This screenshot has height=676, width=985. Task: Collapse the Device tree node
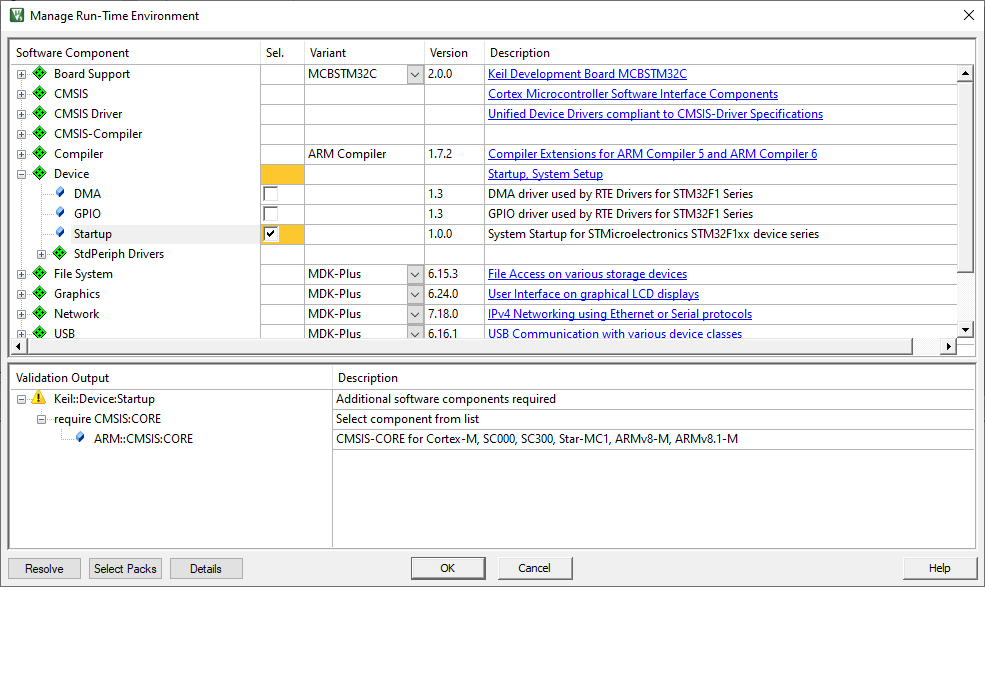tap(20, 173)
